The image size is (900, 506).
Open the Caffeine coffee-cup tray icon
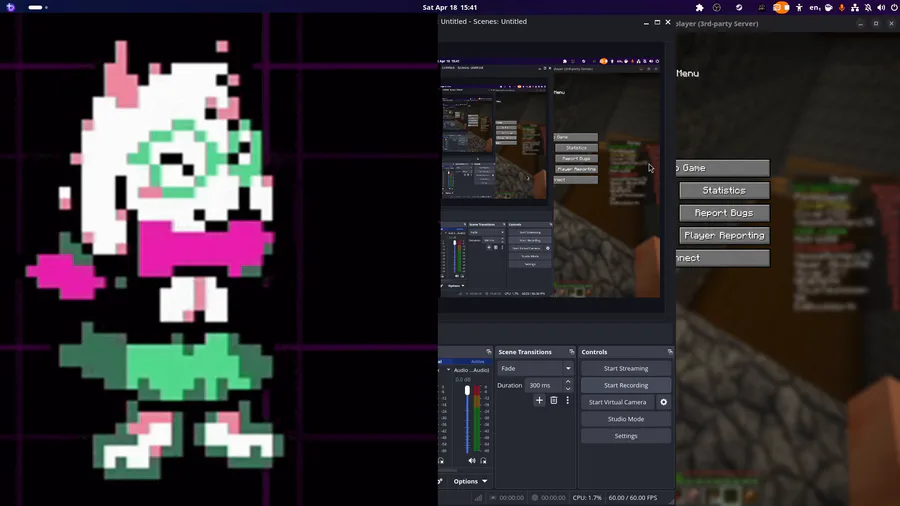(x=829, y=7)
